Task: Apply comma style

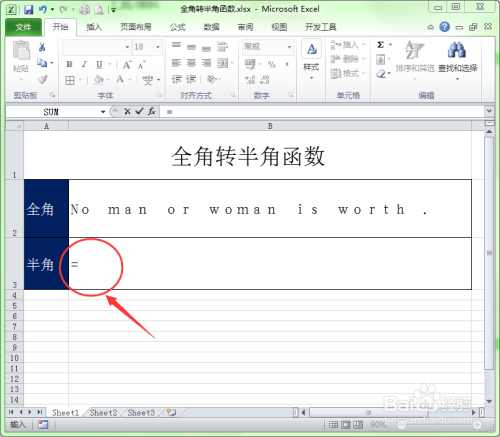Action: pos(287,64)
